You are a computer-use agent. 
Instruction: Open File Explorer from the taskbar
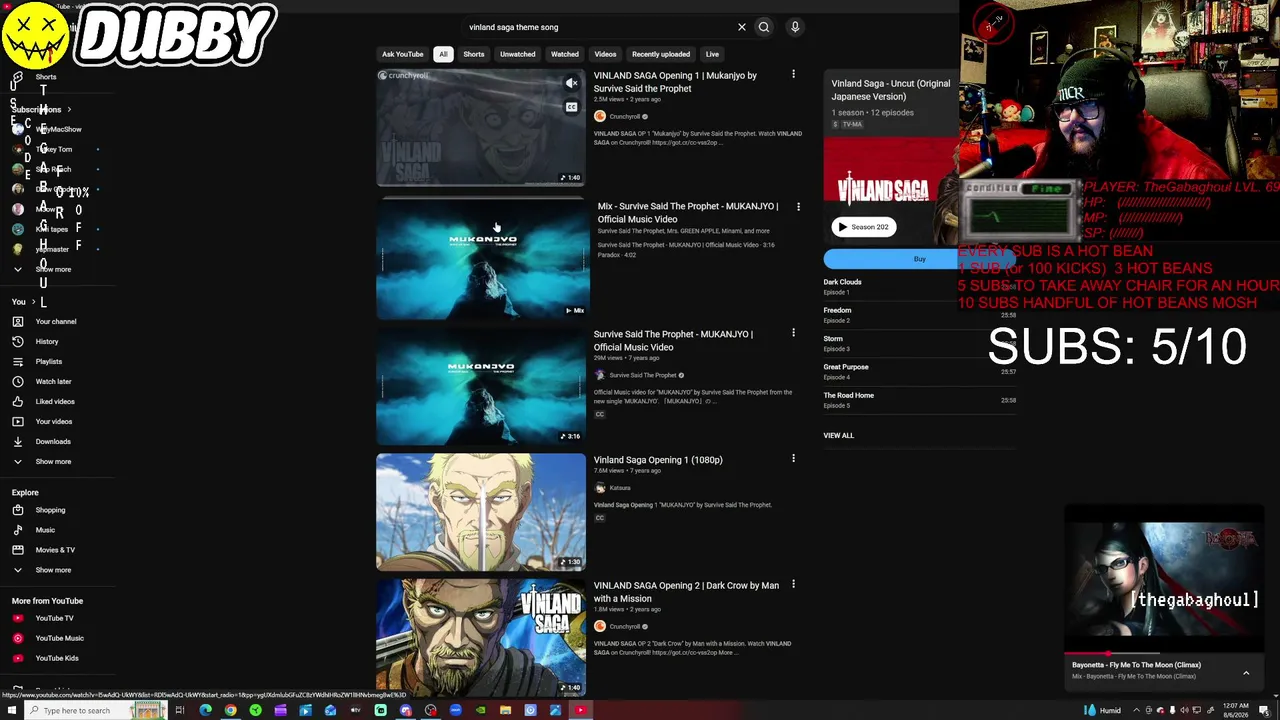coord(505,710)
